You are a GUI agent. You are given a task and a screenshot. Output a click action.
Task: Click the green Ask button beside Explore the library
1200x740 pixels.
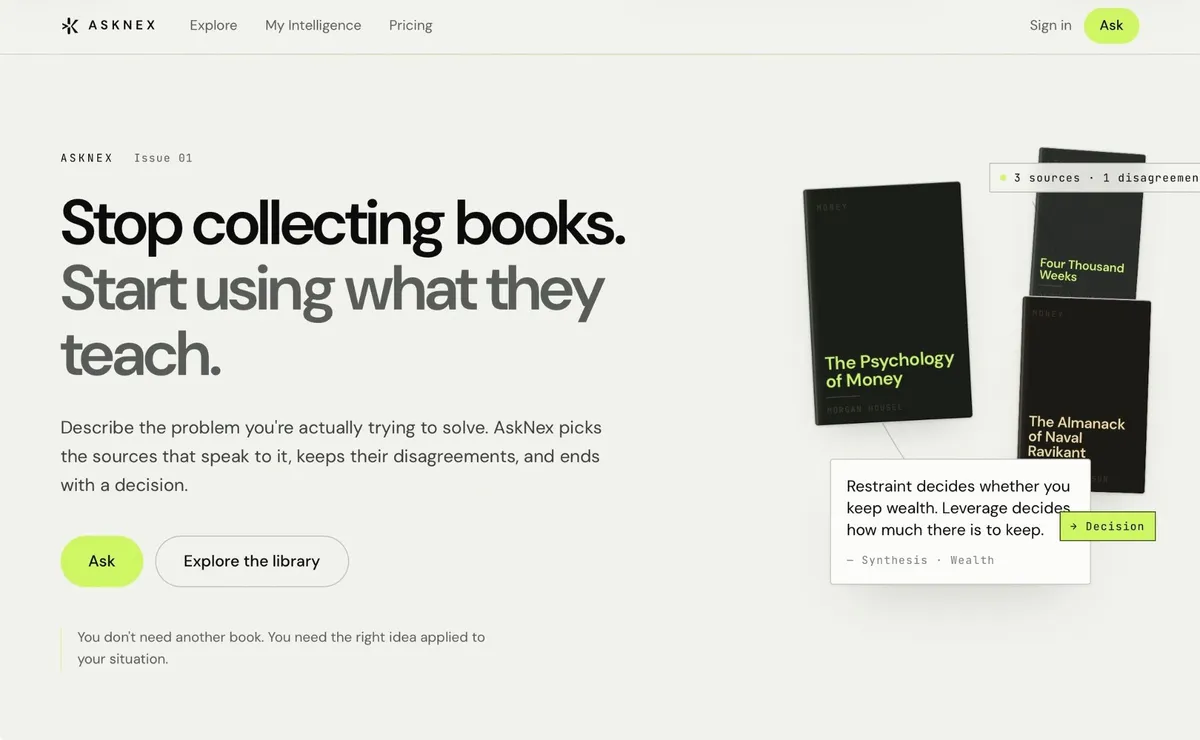(102, 561)
